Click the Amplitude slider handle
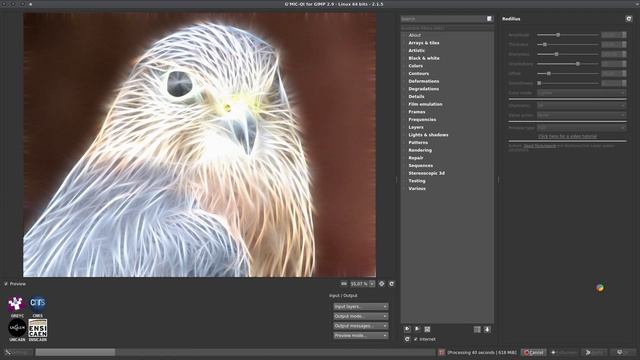Image resolution: width=640 pixels, height=360 pixels. click(558, 35)
